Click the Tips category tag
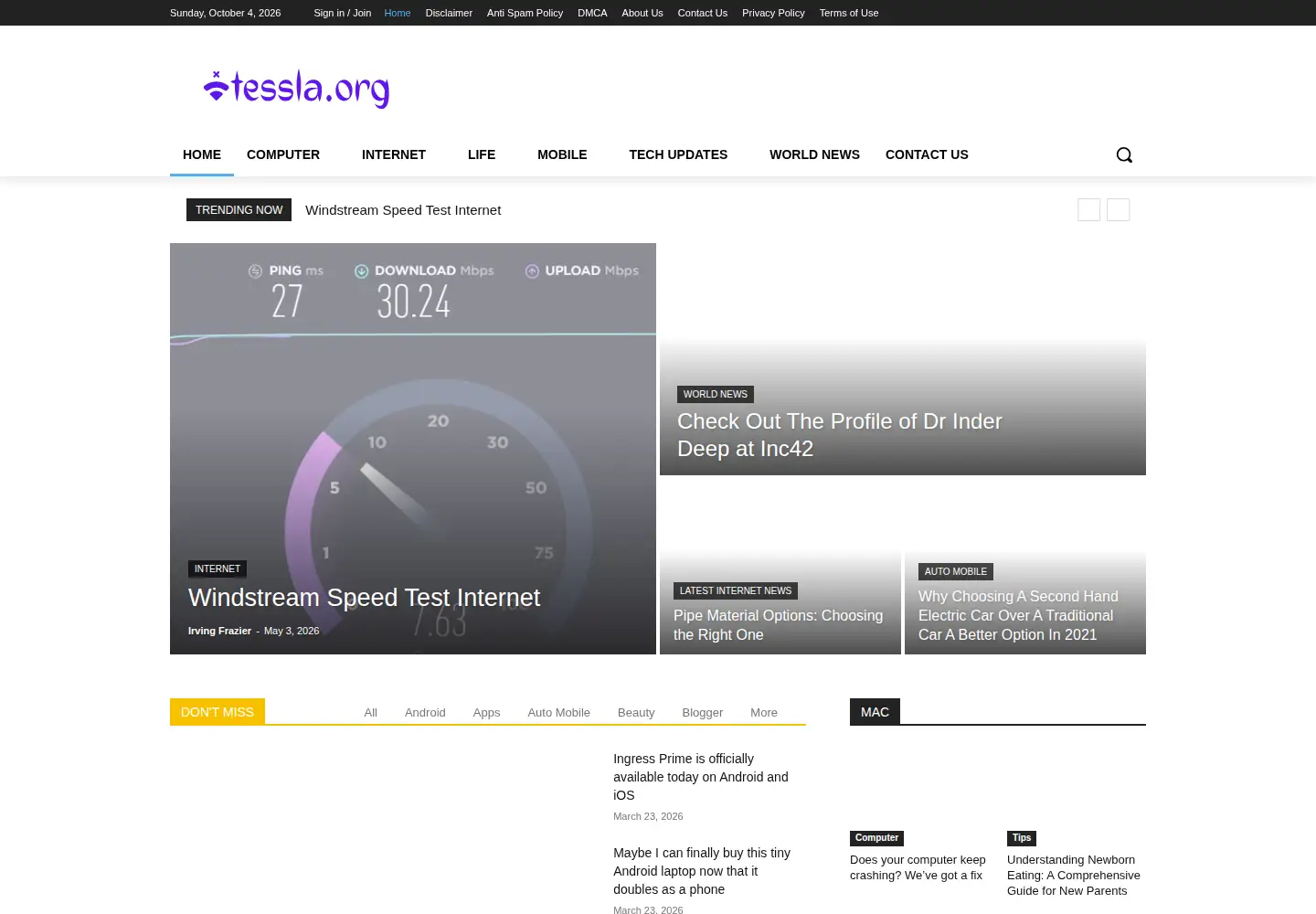 tap(1022, 838)
